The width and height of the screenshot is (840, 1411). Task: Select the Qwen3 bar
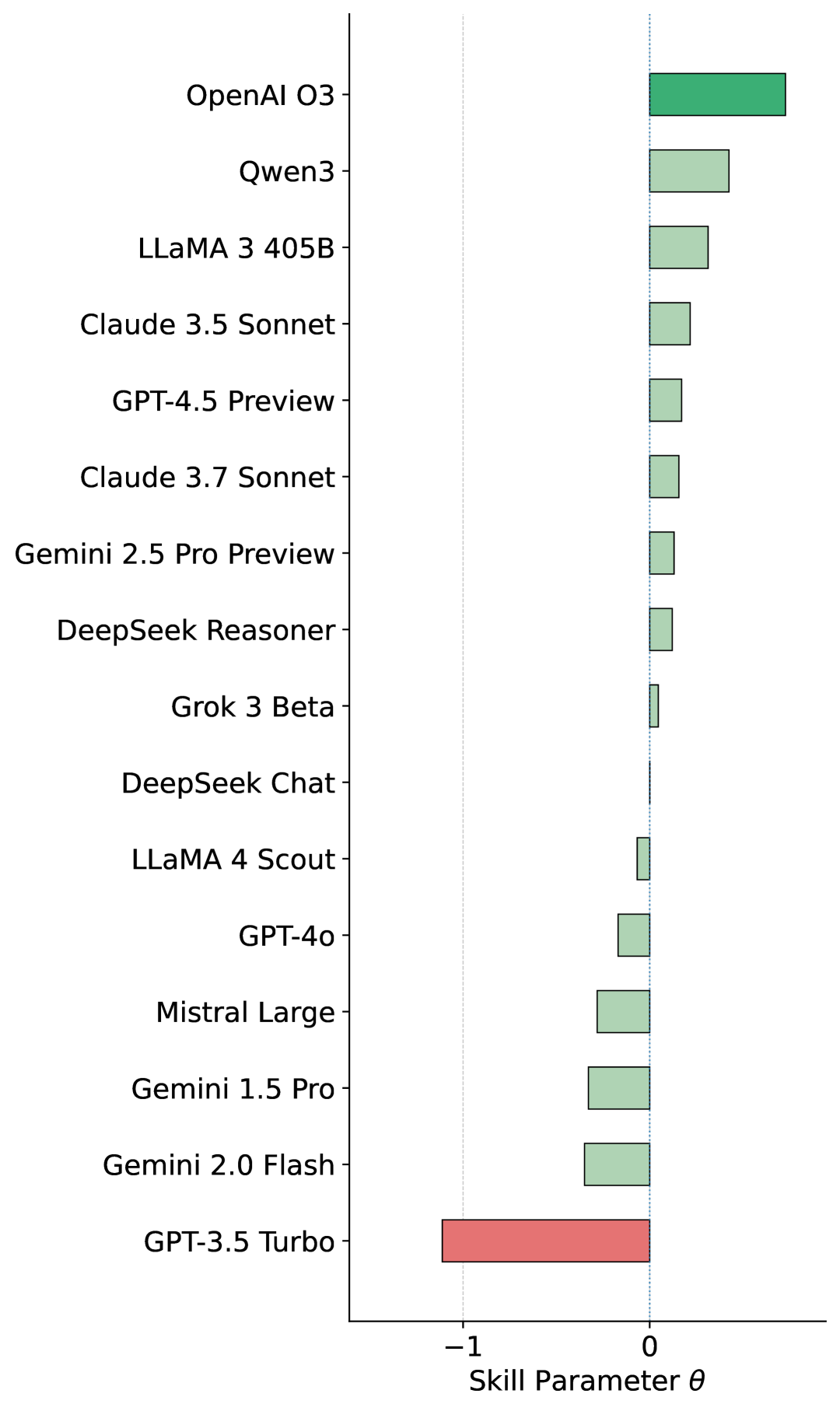[689, 171]
